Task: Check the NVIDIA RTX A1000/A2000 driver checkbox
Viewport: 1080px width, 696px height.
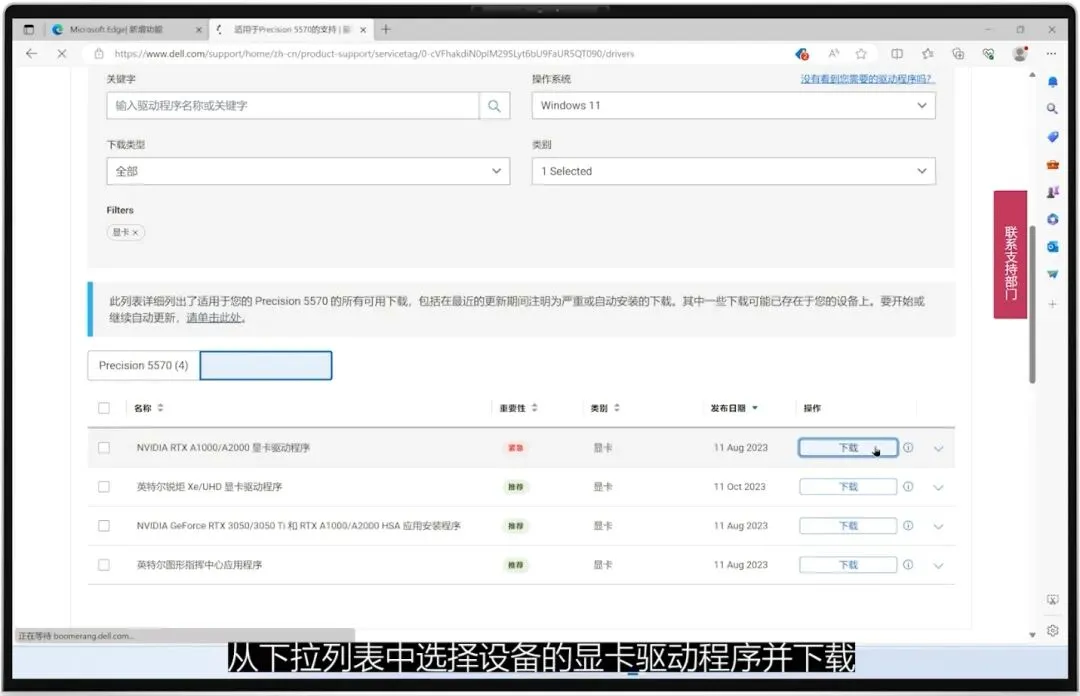Action: click(x=104, y=447)
